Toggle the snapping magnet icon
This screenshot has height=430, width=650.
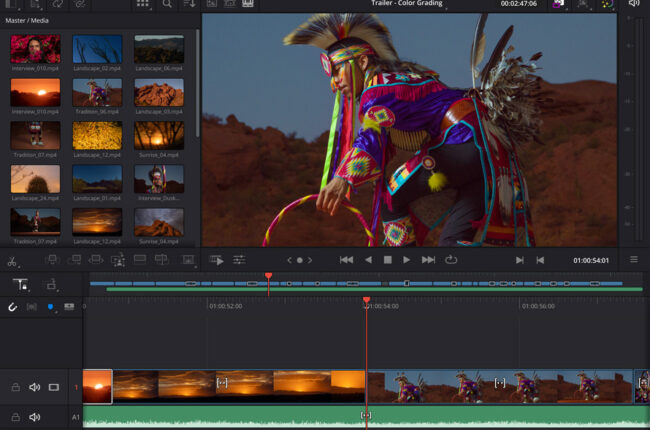pyautogui.click(x=12, y=306)
